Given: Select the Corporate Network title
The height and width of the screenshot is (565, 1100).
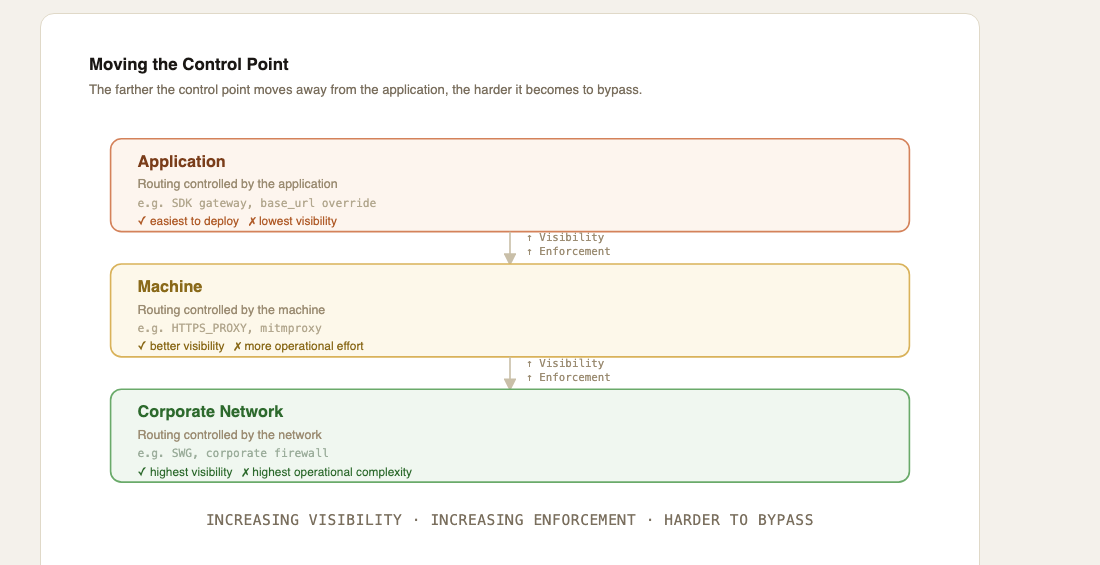Looking at the screenshot, I should coord(210,411).
